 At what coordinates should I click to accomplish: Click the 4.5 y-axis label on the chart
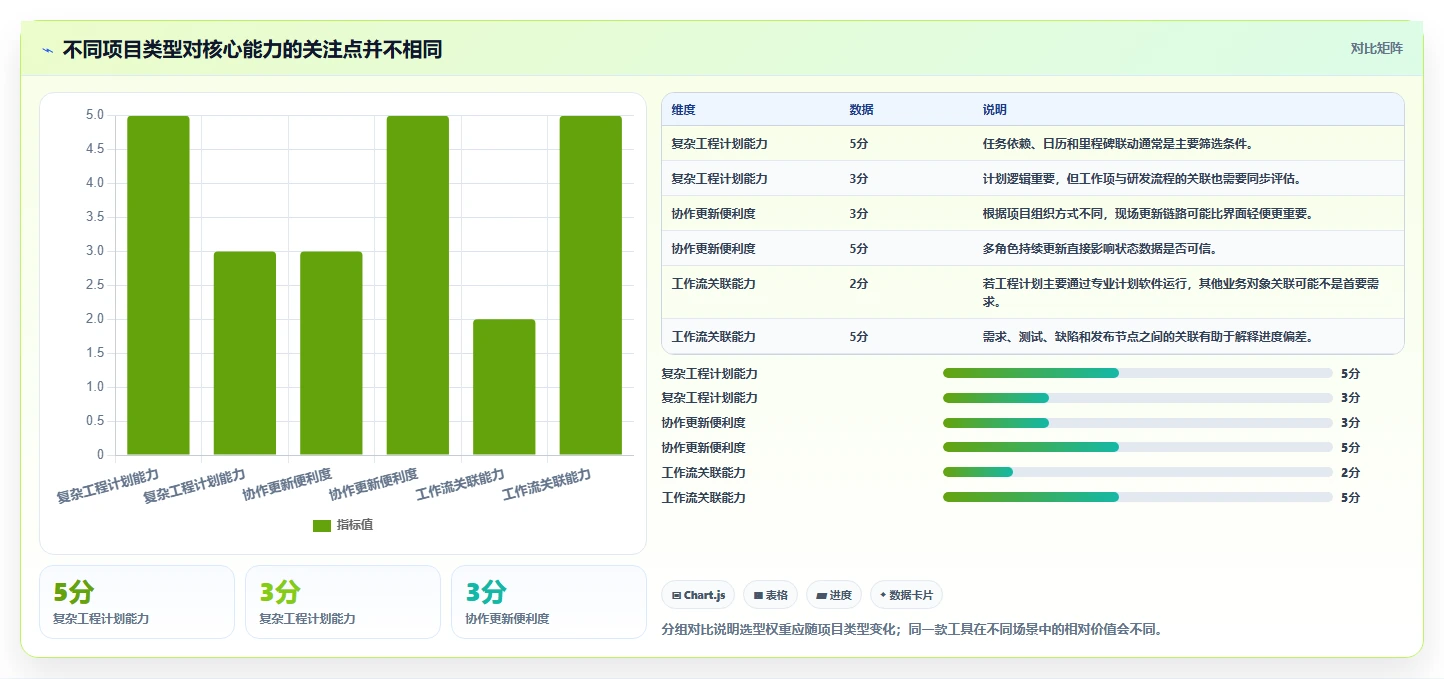(x=95, y=149)
